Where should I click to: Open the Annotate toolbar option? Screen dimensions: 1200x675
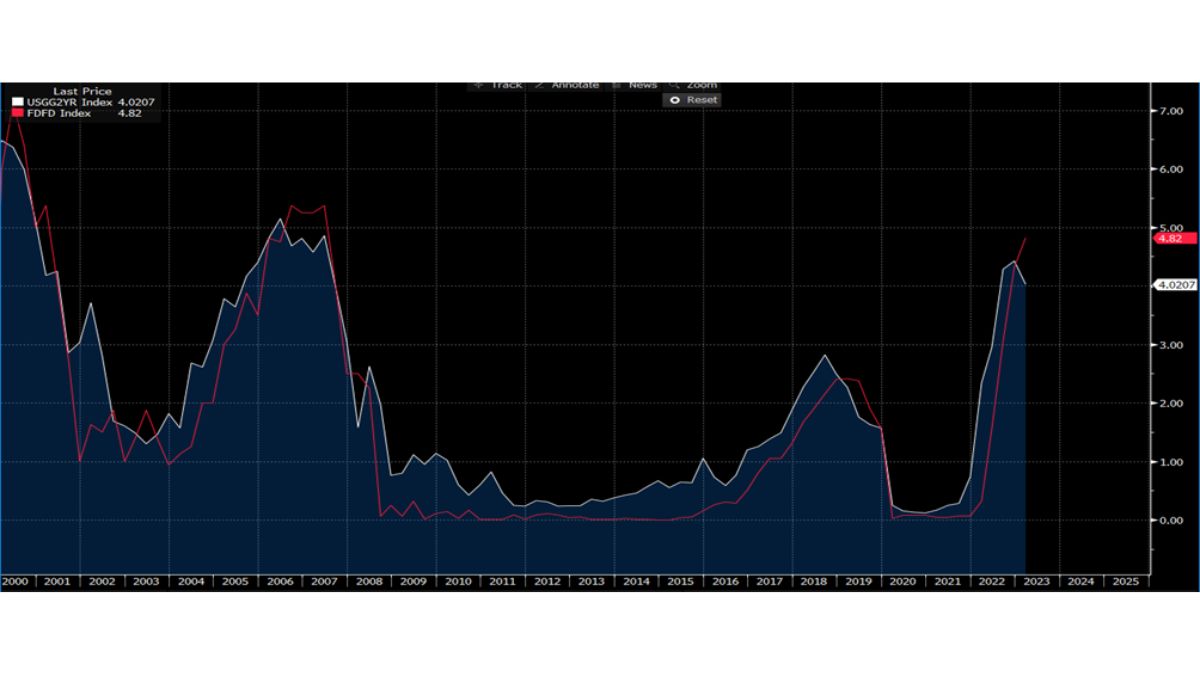pyautogui.click(x=567, y=85)
